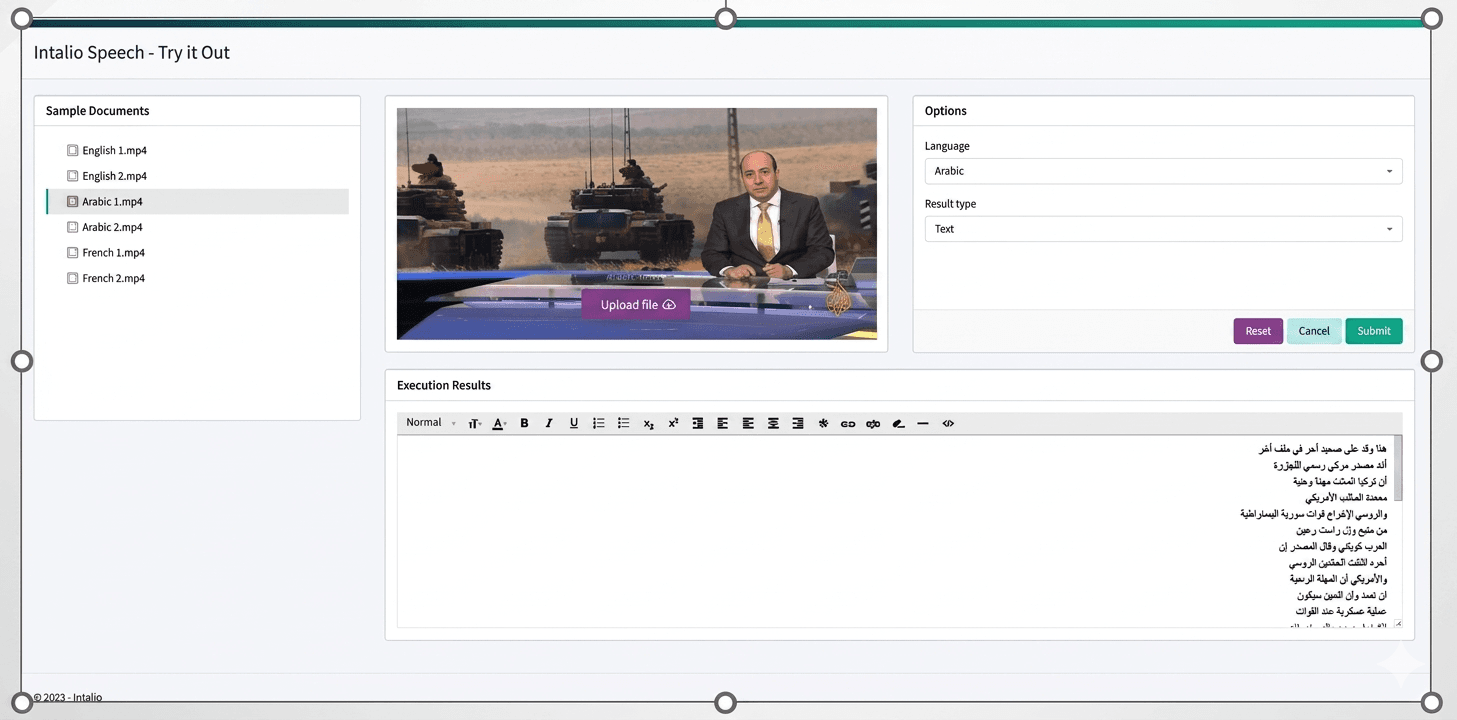Viewport: 1457px width, 720px height.
Task: Click the "Options" panel heading
Action: pyautogui.click(x=946, y=111)
